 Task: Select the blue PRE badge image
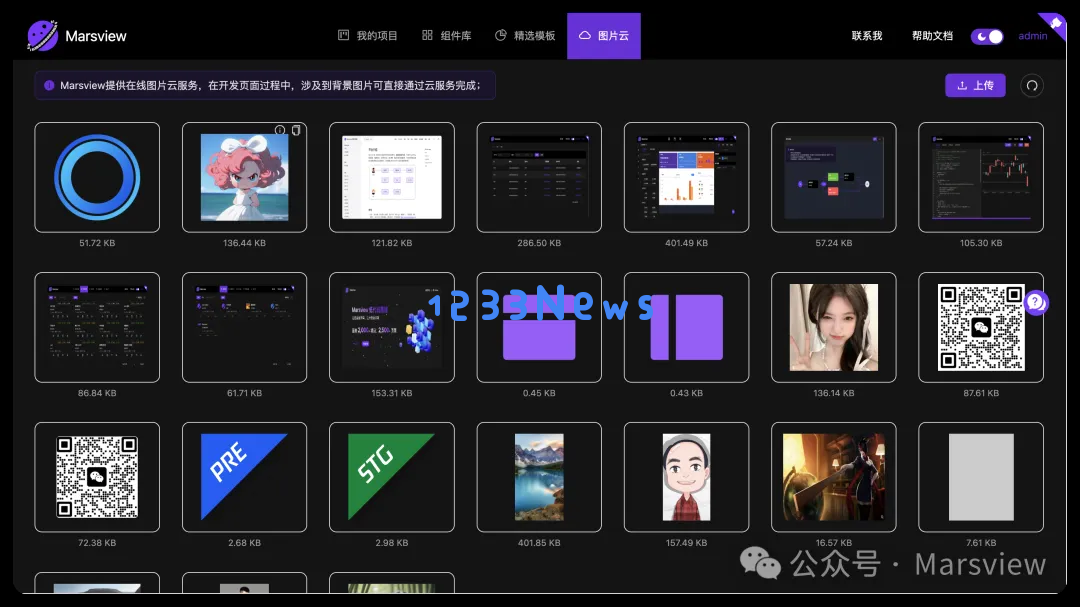[245, 477]
